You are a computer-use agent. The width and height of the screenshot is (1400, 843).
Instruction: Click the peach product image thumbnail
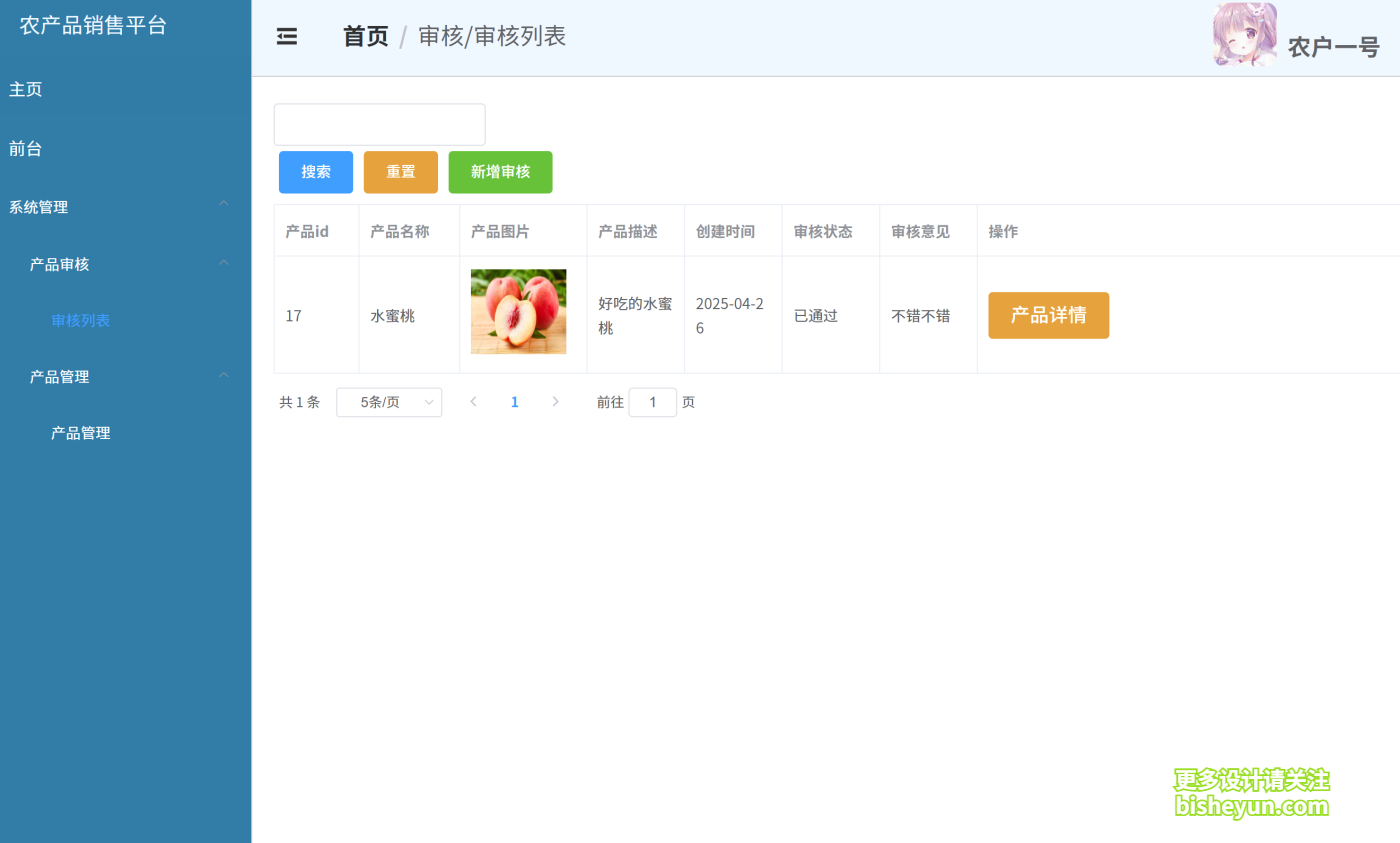click(x=518, y=311)
